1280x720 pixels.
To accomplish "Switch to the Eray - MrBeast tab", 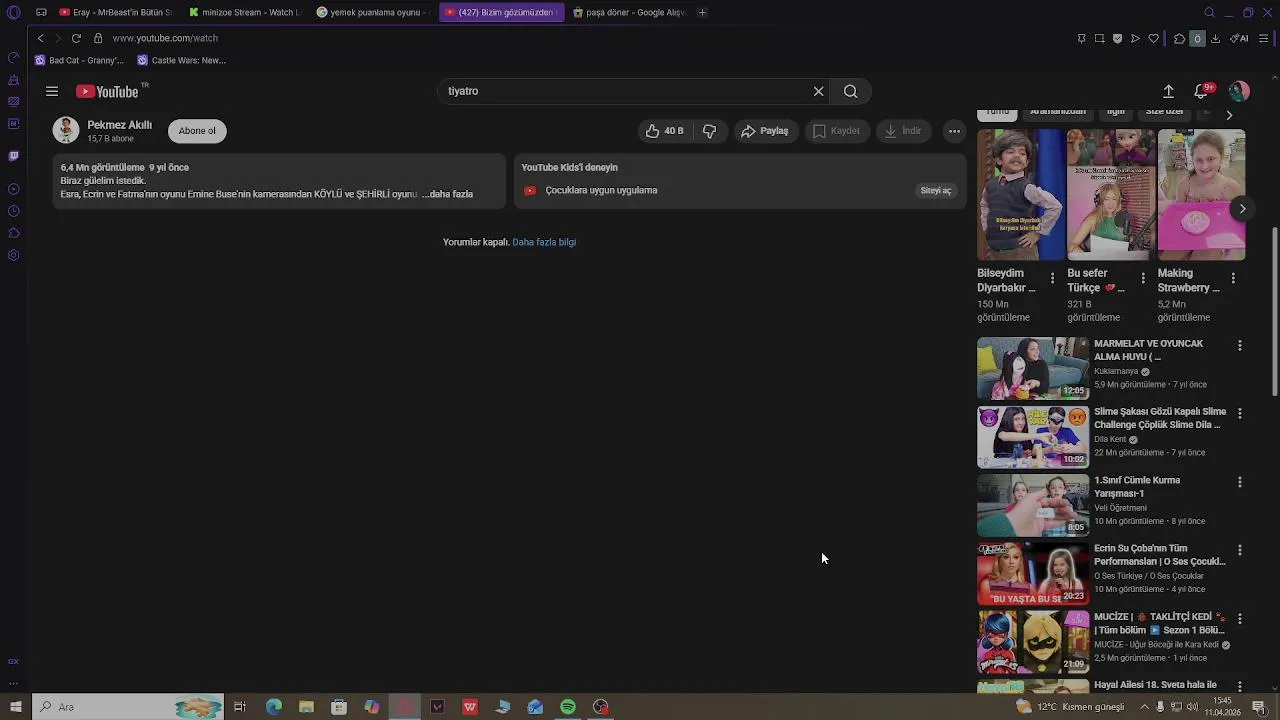I will [116, 12].
